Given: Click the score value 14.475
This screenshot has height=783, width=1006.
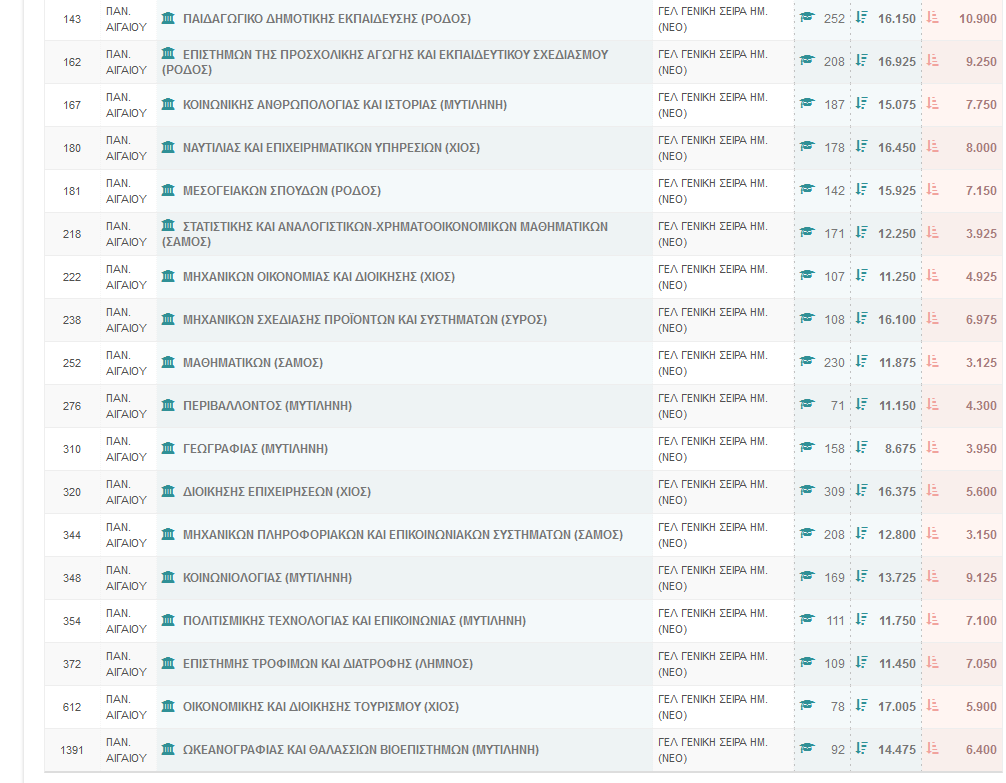Looking at the screenshot, I should pyautogui.click(x=897, y=750).
